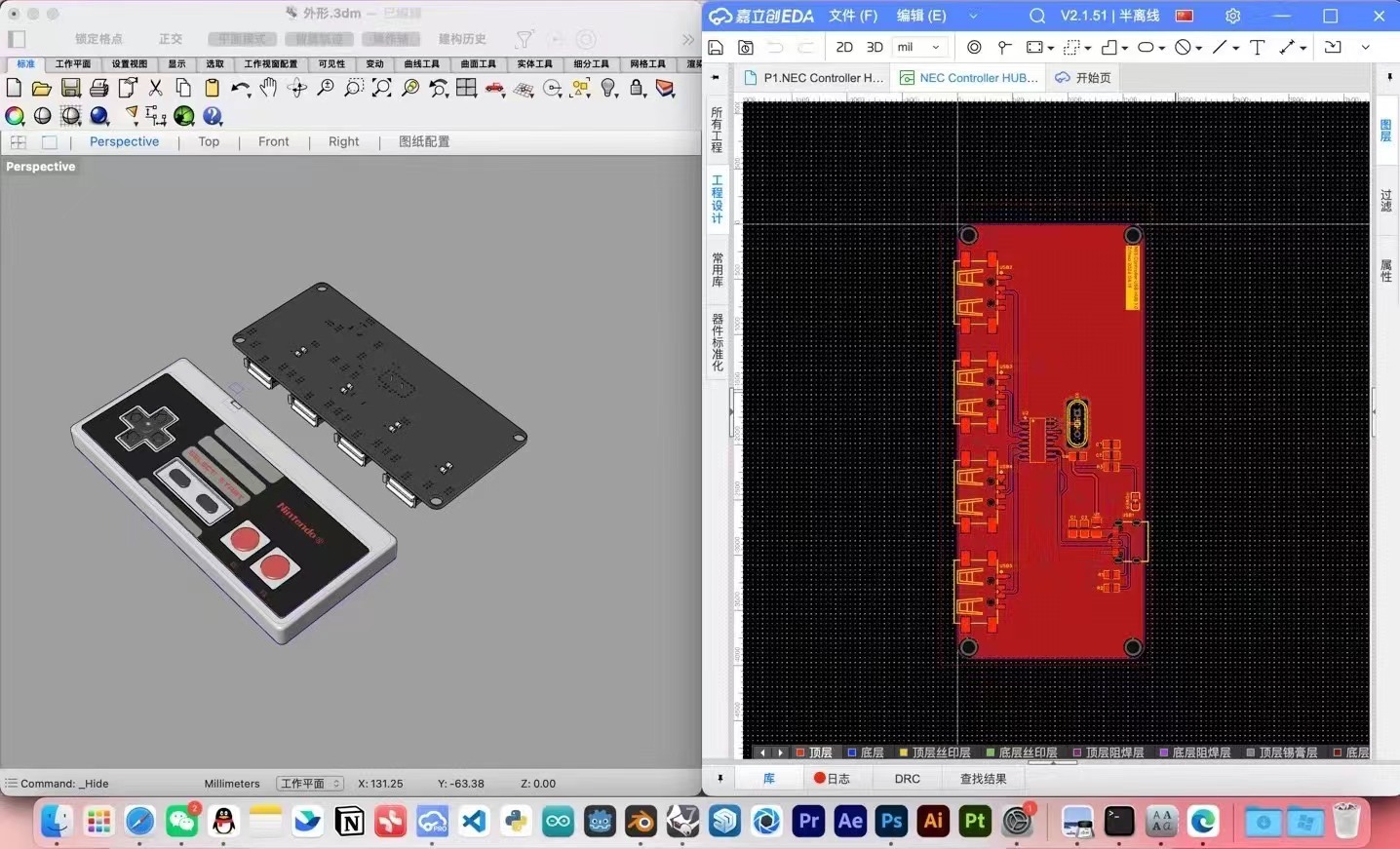Toggle 锁定格点 grid snap in Rhino
This screenshot has width=1400, height=849.
coord(99,39)
